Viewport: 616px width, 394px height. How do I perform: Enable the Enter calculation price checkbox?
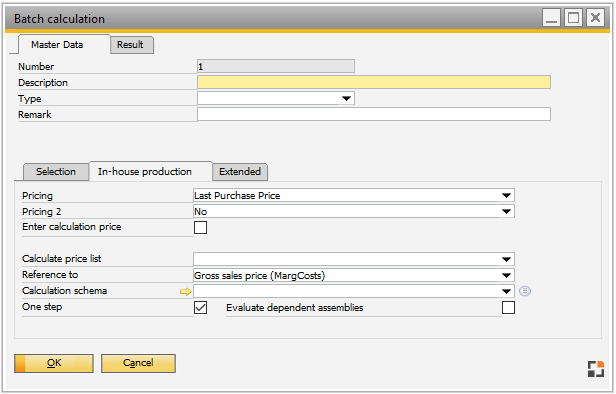[200, 227]
